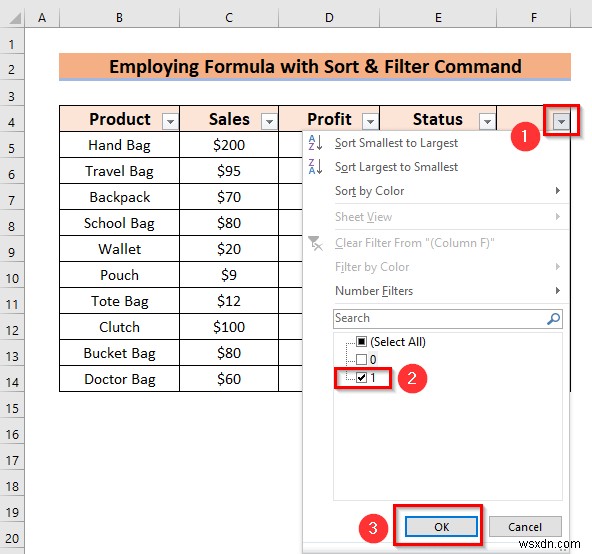The image size is (592, 554).
Task: Select the Status header cell
Action: point(438,119)
